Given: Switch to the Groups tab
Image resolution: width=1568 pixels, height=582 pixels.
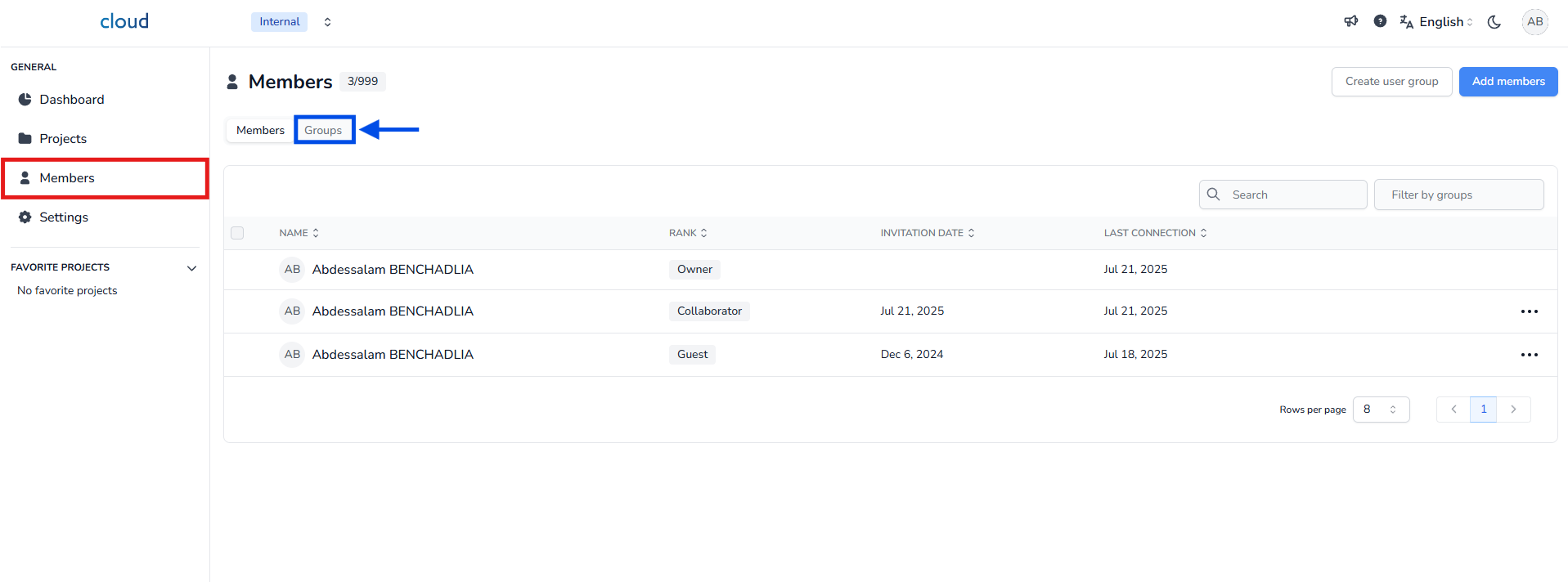Looking at the screenshot, I should coord(324,130).
